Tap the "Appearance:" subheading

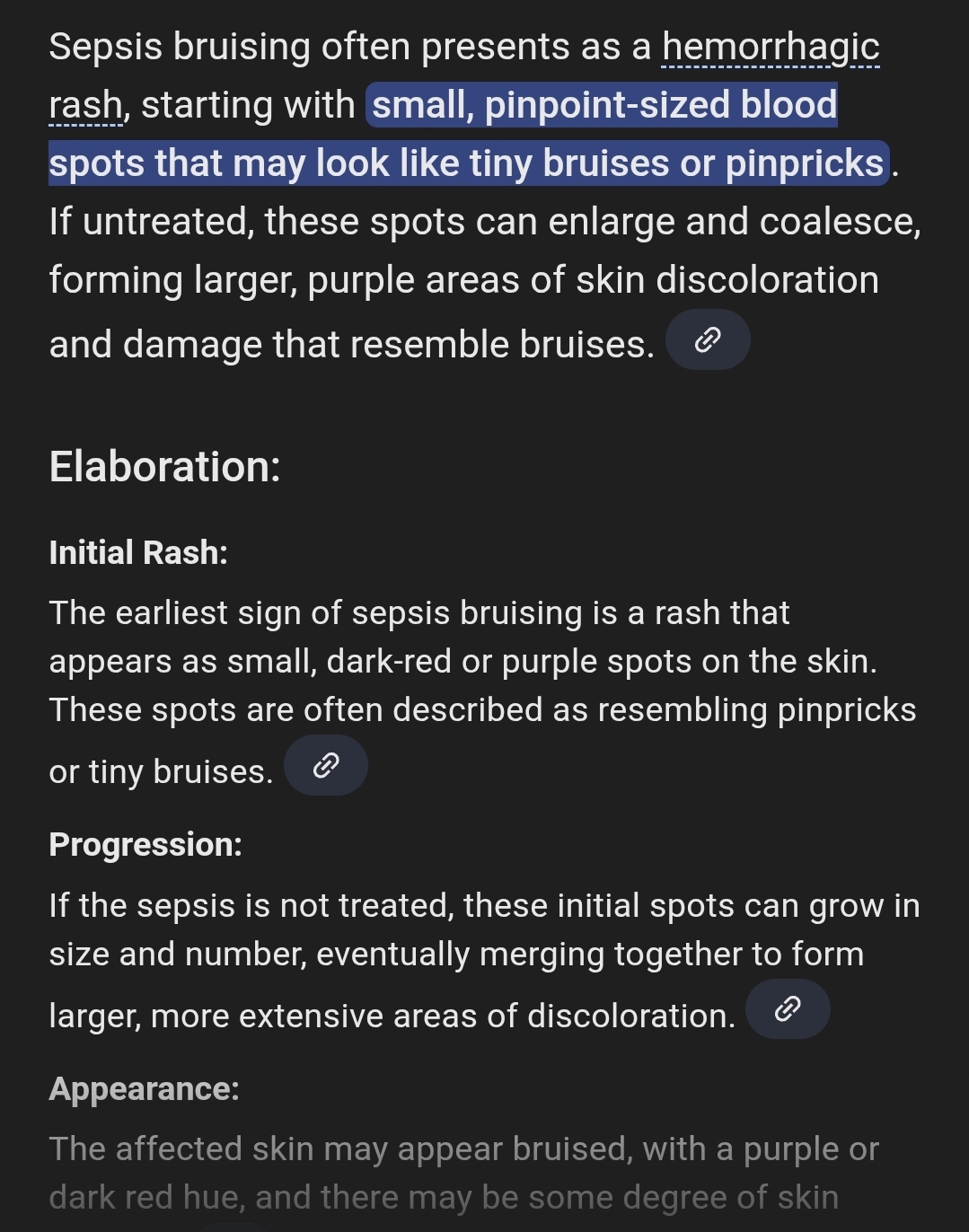[144, 1089]
